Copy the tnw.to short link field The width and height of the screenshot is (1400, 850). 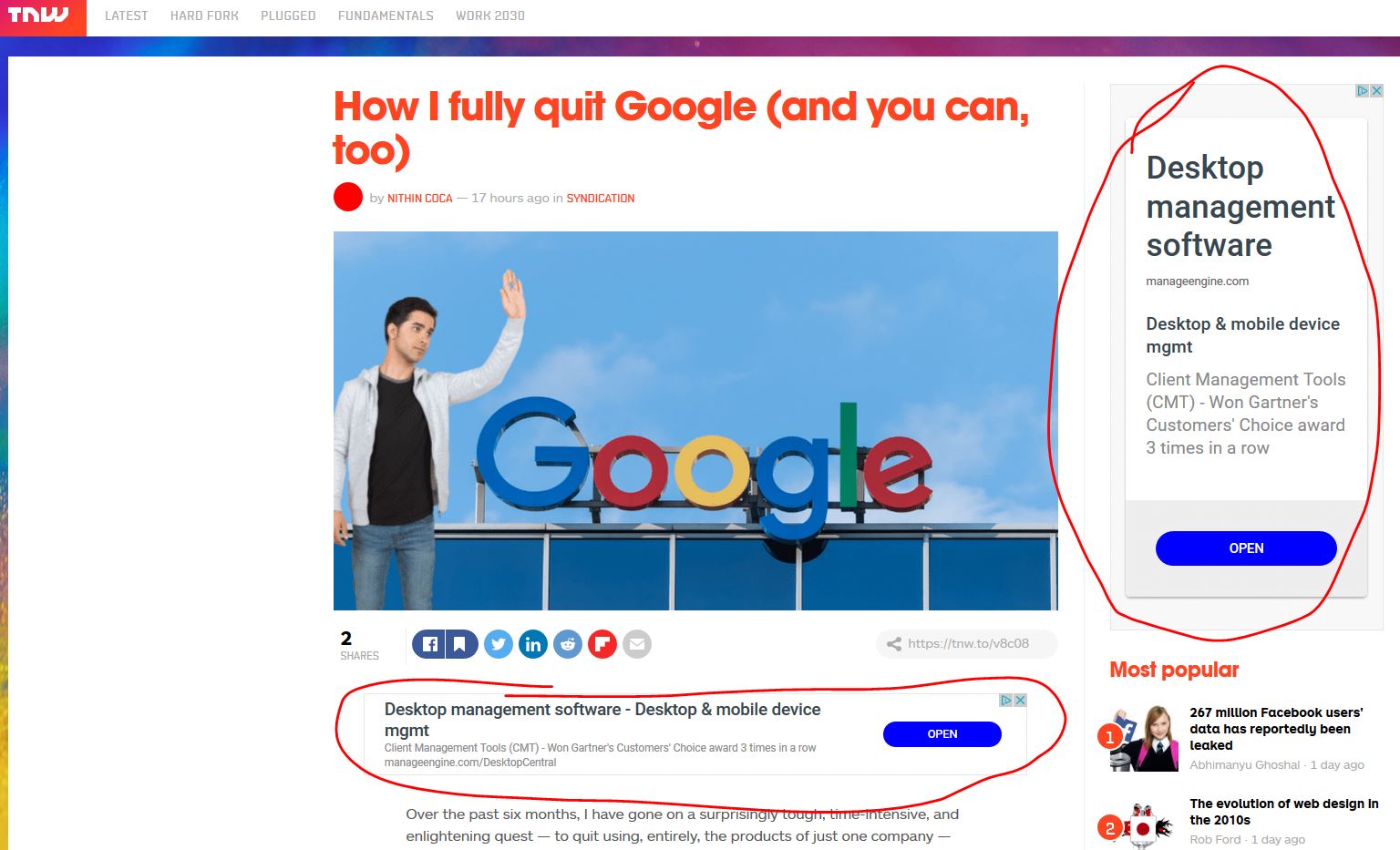point(967,643)
